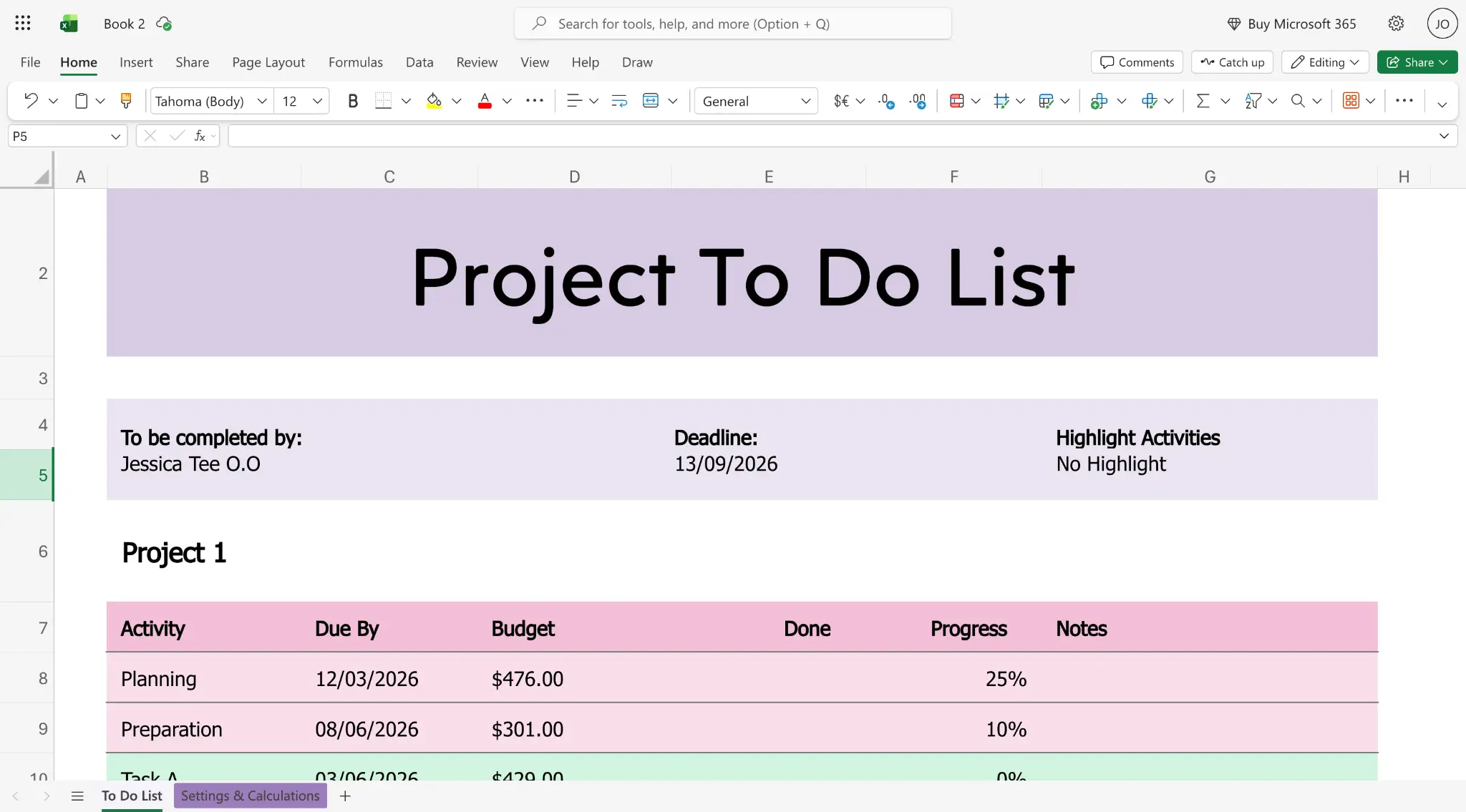Viewport: 1466px width, 812px height.
Task: Switch to the Page Layout tab
Action: 268,62
